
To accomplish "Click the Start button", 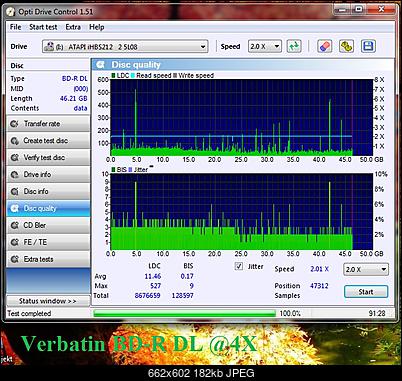I will pyautogui.click(x=366, y=292).
